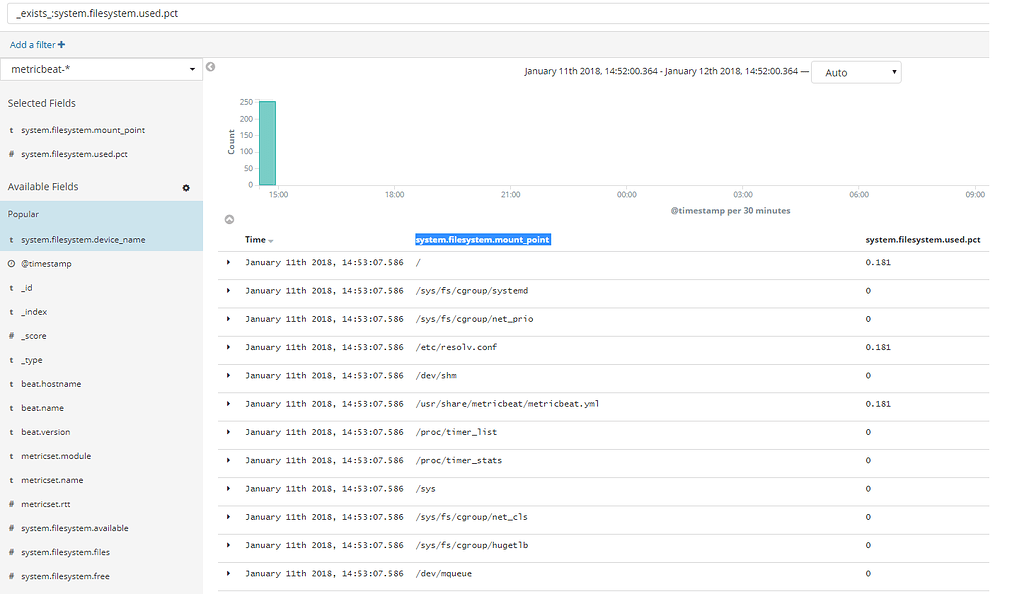Select the metricset.module field

[56, 456]
